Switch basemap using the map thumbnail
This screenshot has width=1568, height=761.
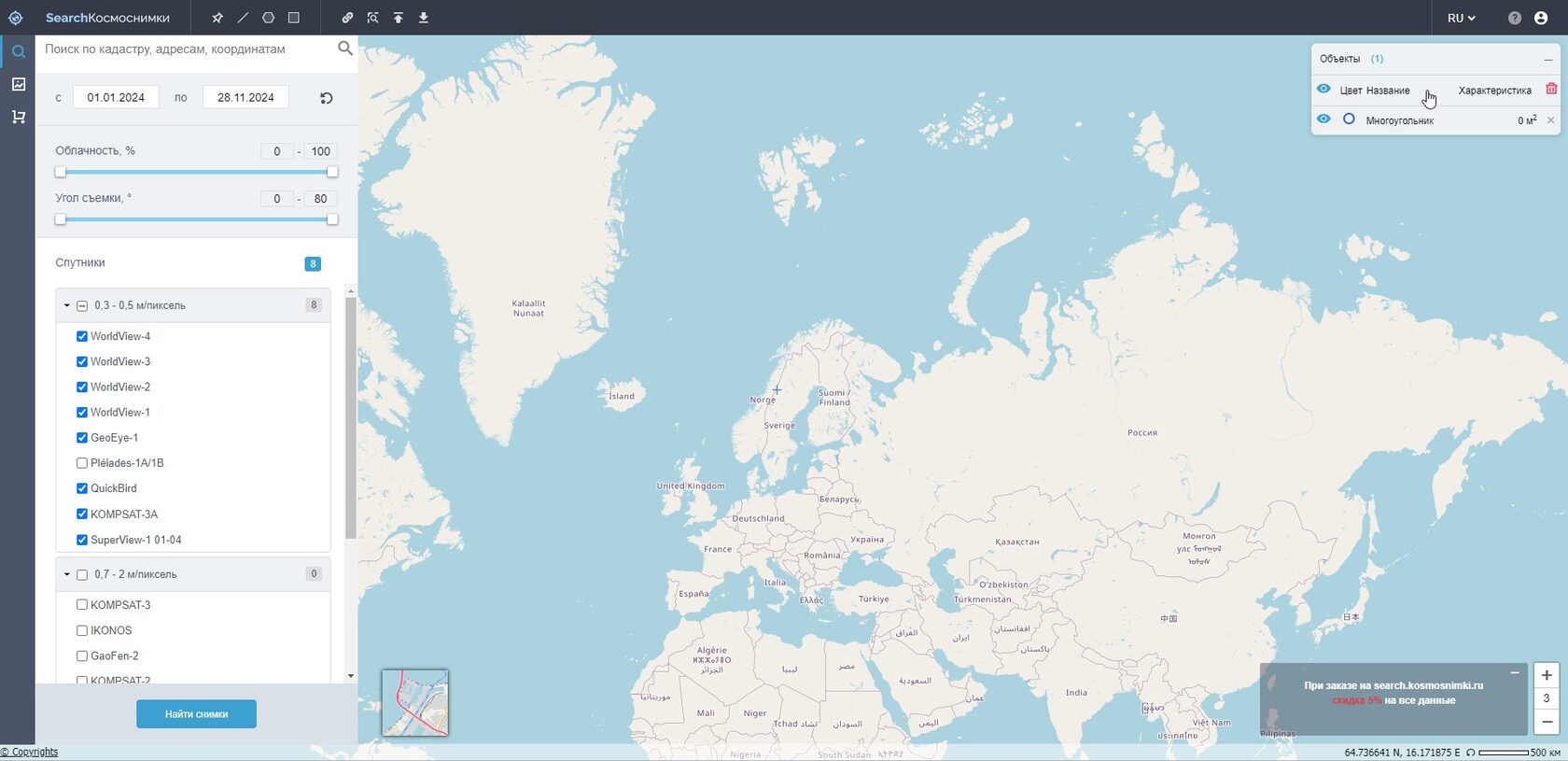coord(415,702)
